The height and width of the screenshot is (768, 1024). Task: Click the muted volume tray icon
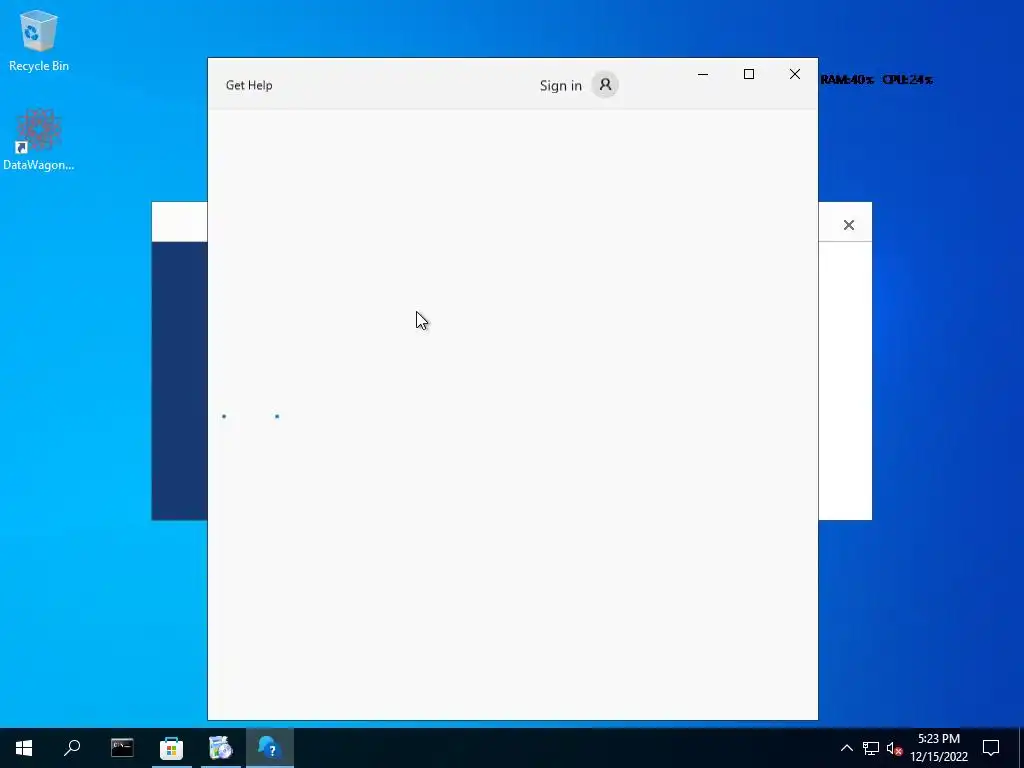coord(894,748)
